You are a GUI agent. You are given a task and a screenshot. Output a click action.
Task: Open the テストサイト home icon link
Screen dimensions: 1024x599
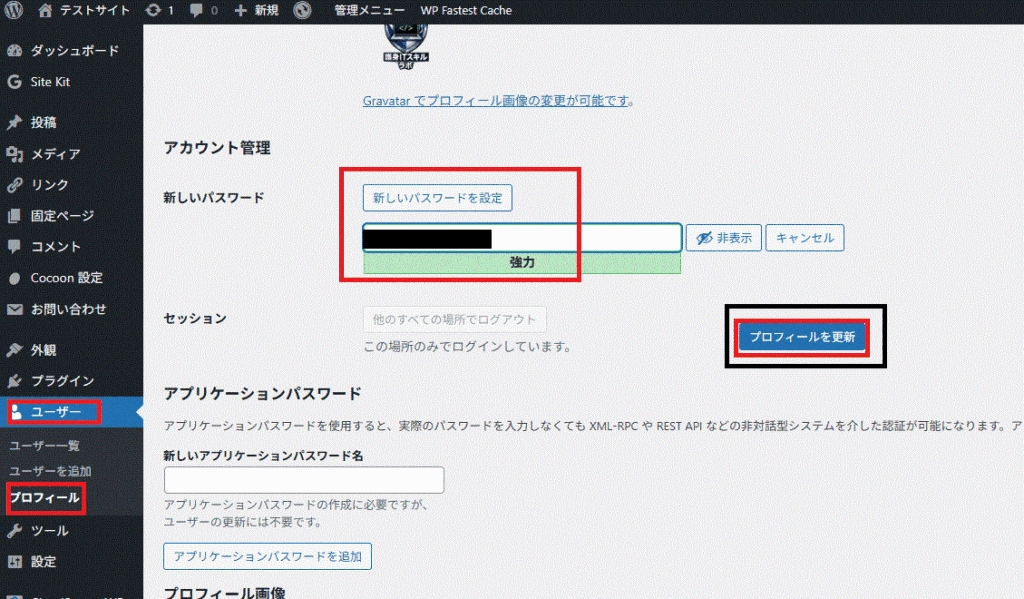tap(45, 10)
